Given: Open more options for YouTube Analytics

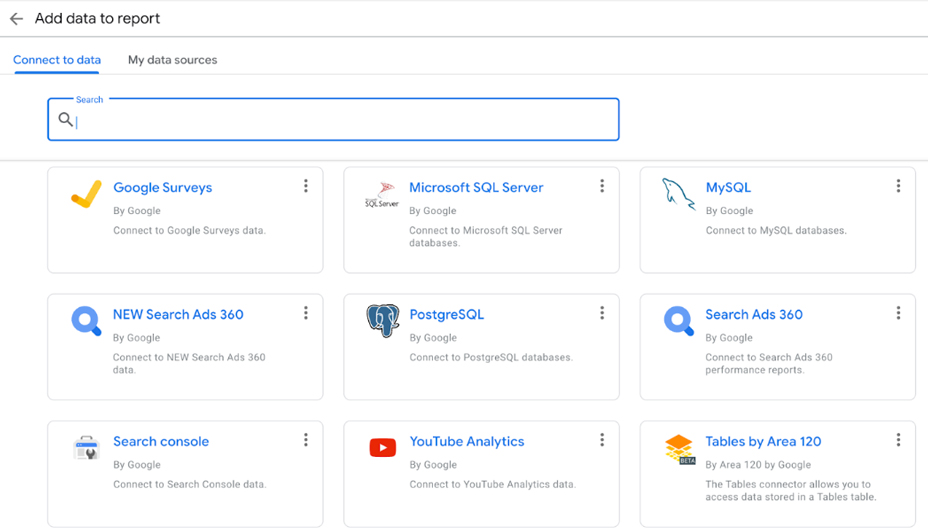Looking at the screenshot, I should tap(602, 439).
